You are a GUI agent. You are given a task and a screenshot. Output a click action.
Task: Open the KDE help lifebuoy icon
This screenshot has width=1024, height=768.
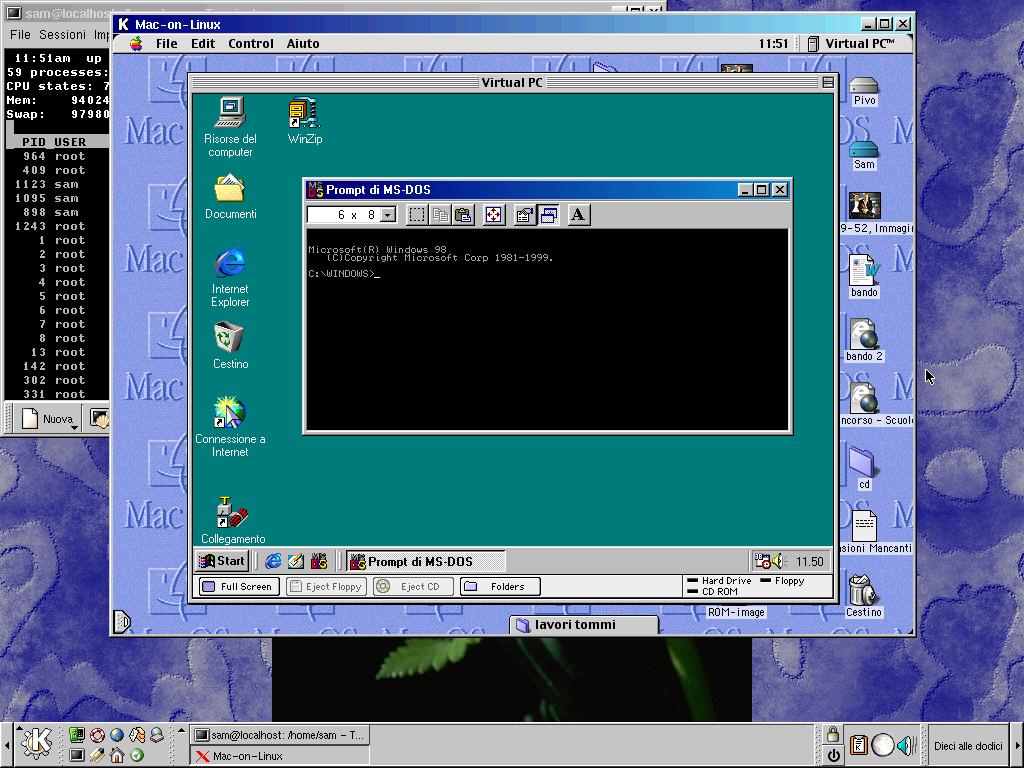[x=97, y=735]
